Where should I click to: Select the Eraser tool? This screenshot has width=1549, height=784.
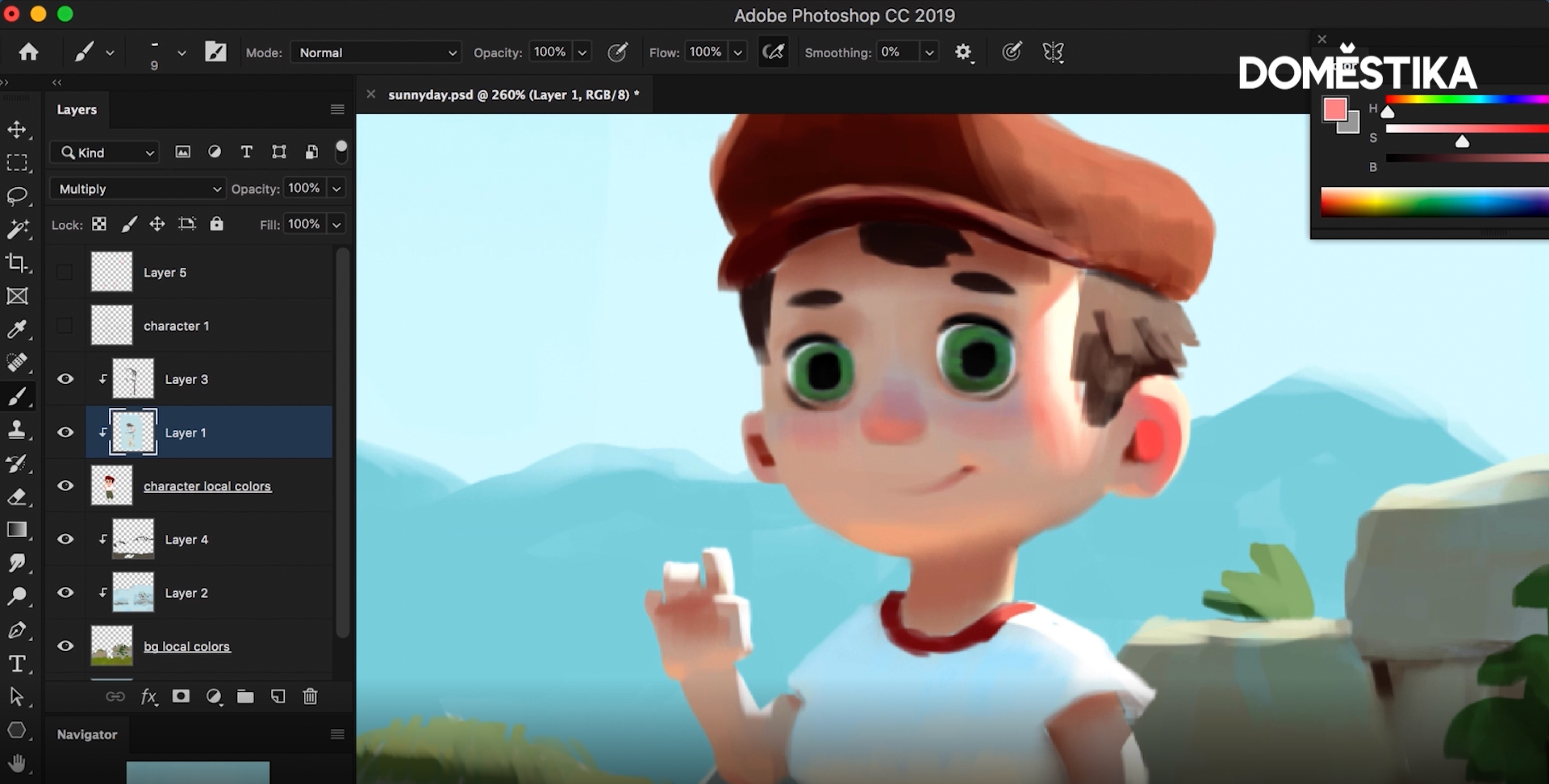(17, 497)
